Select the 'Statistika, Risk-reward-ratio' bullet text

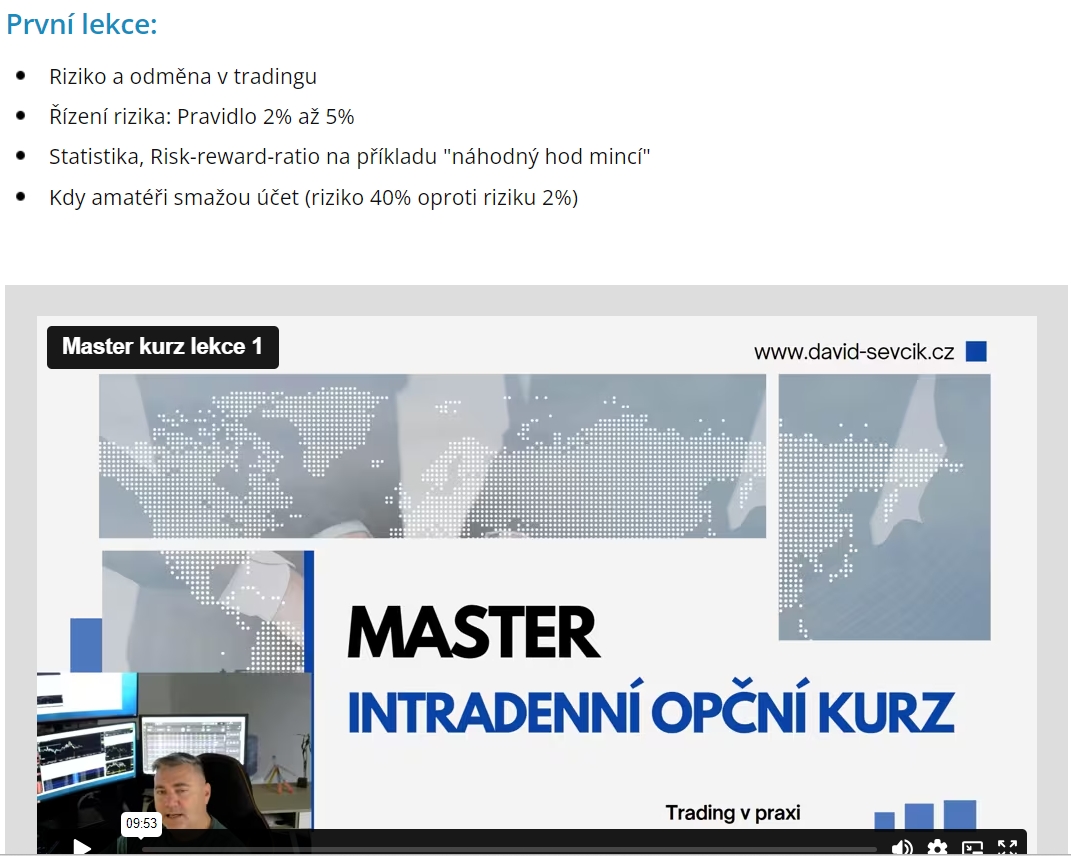[x=350, y=156]
